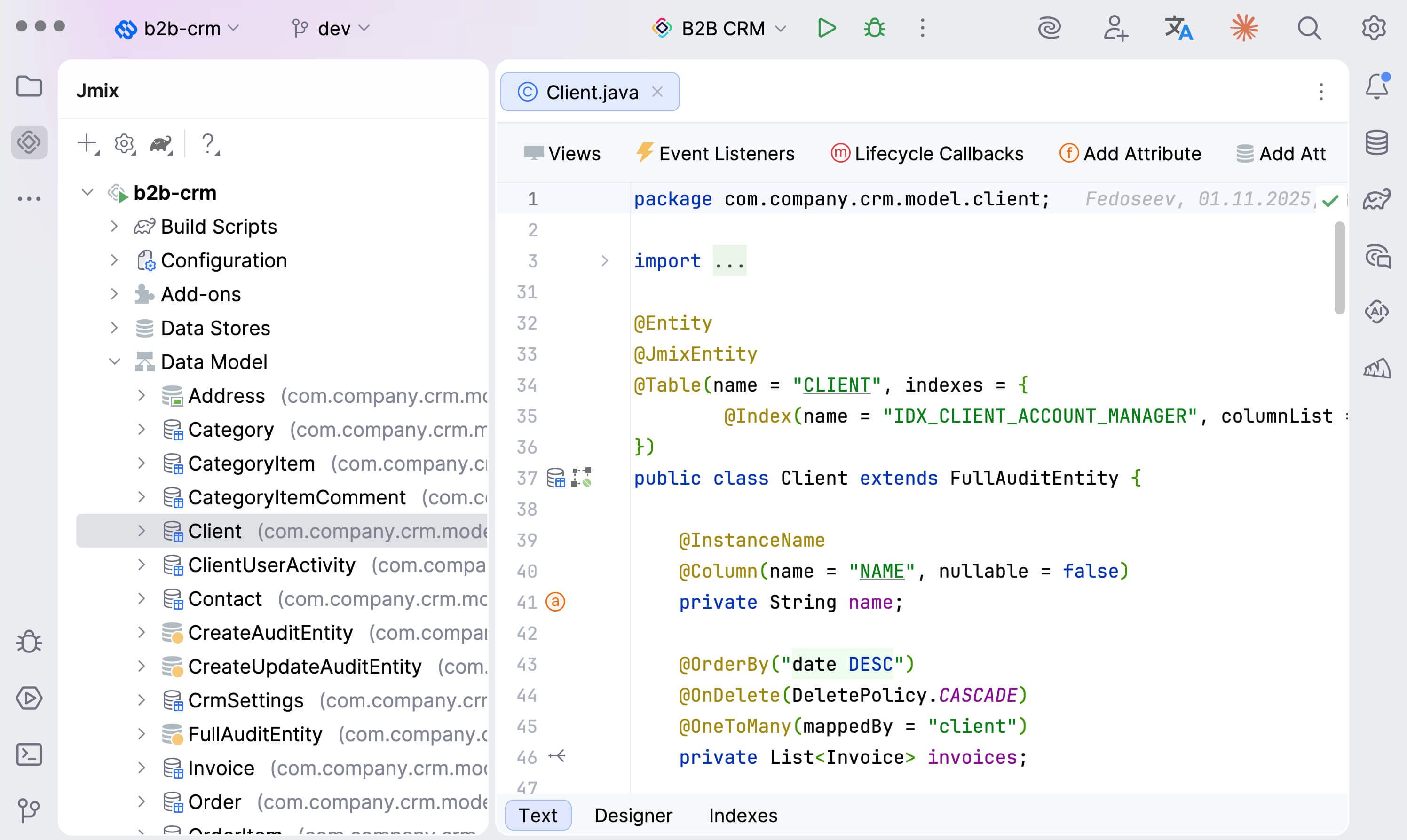The image size is (1407, 840).
Task: Expand the folded import block
Action: coord(605,261)
